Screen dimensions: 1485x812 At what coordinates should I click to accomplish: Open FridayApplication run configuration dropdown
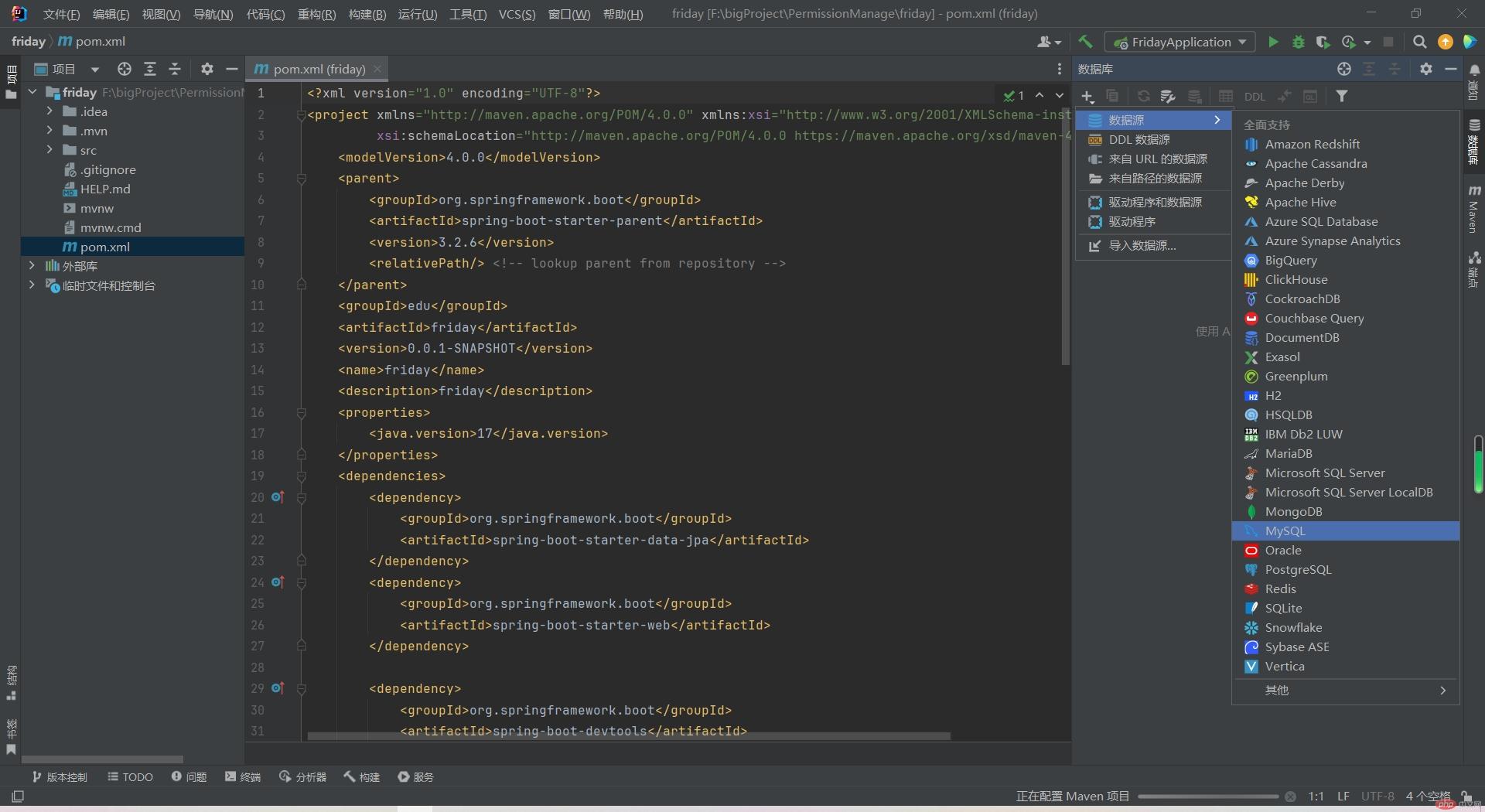tap(1179, 42)
